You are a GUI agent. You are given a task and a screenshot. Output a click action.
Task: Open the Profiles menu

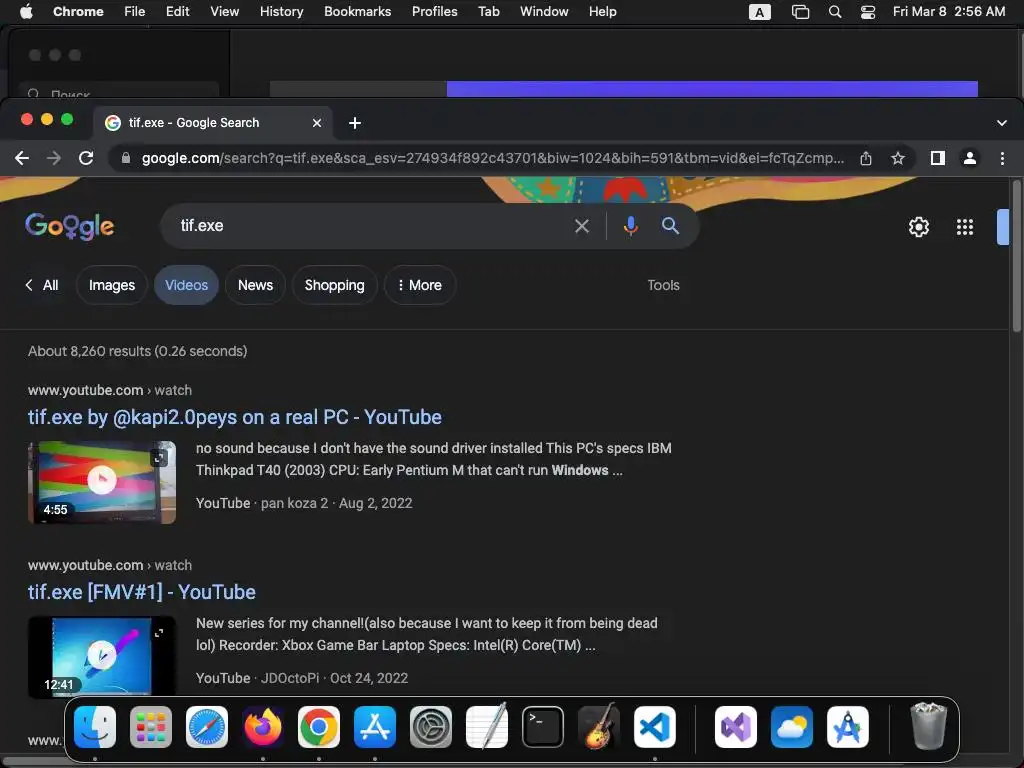[x=434, y=12]
